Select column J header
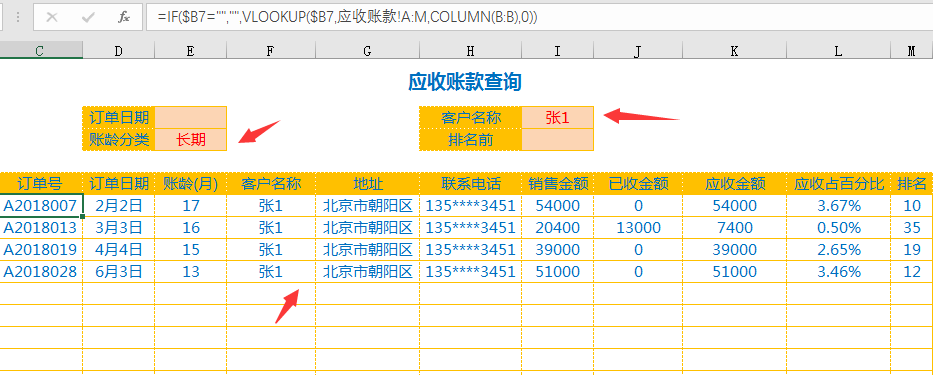The height and width of the screenshot is (375, 933). tap(638, 51)
